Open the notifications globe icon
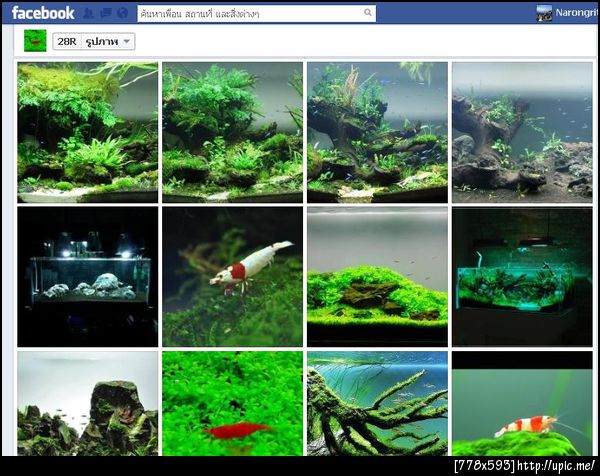600x476 pixels. pos(122,13)
